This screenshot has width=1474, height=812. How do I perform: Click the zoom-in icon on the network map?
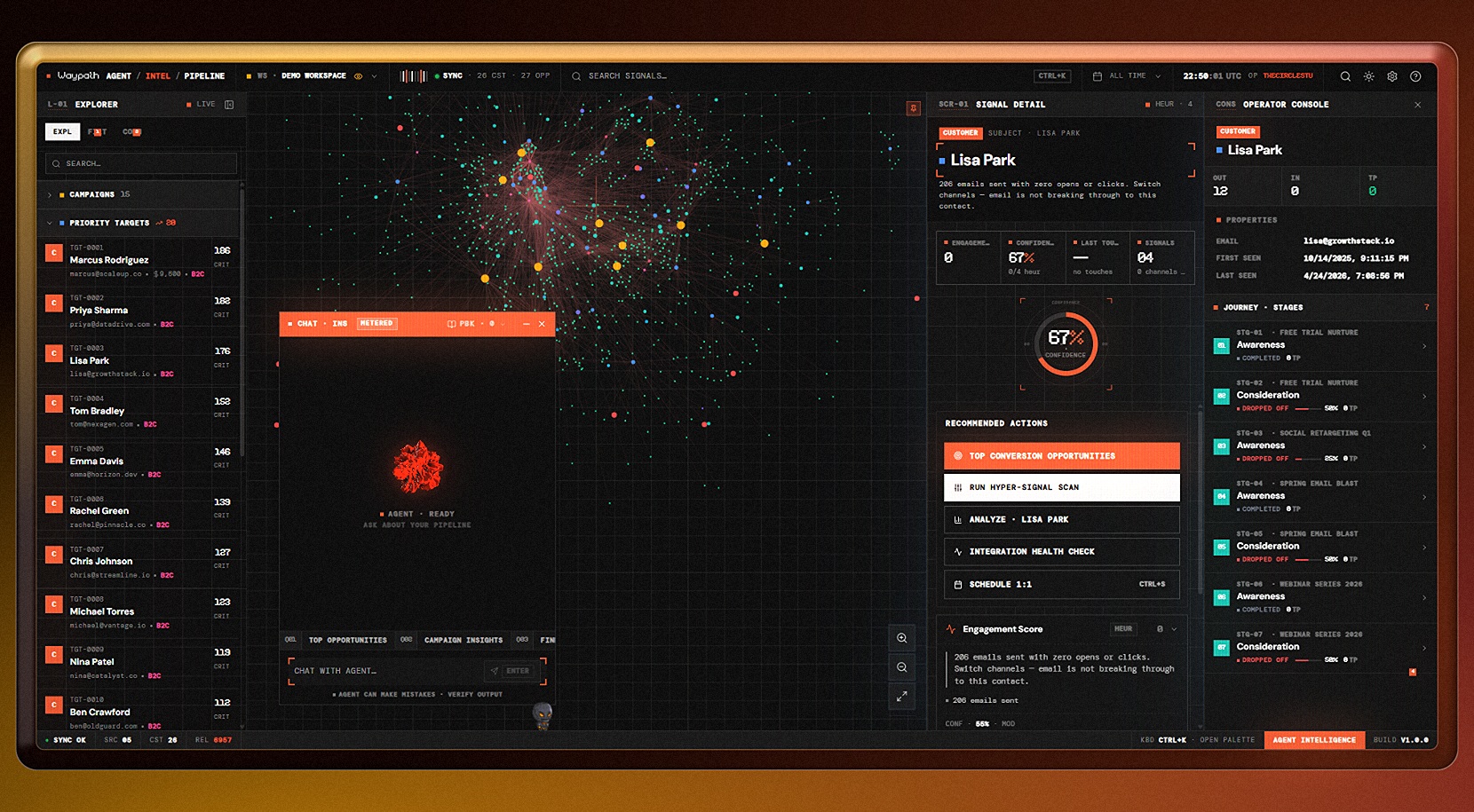coord(902,638)
